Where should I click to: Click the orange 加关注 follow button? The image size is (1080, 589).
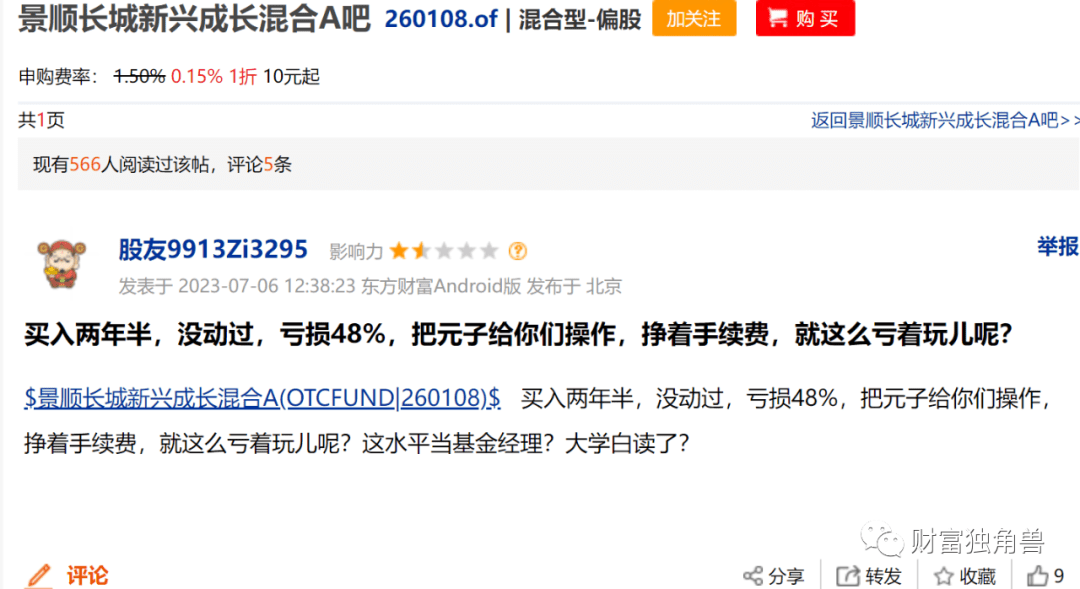click(x=694, y=18)
